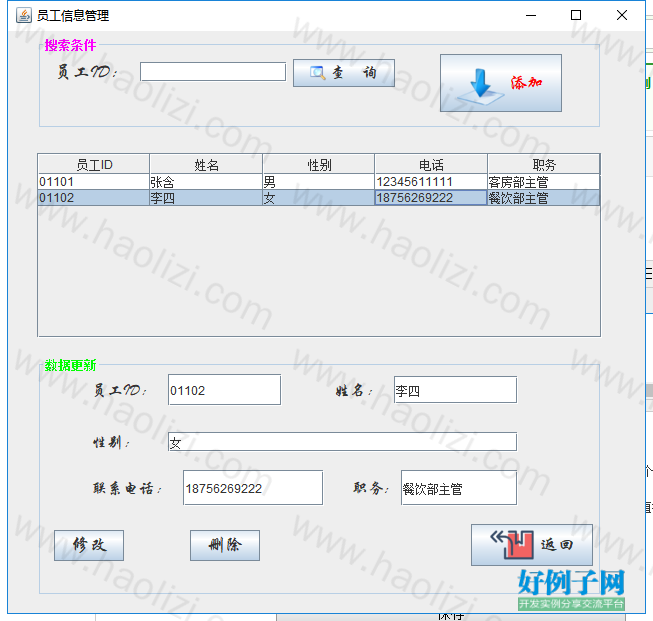Click the magnifier icon on the 查询 button
The width and height of the screenshot is (653, 621).
317,73
